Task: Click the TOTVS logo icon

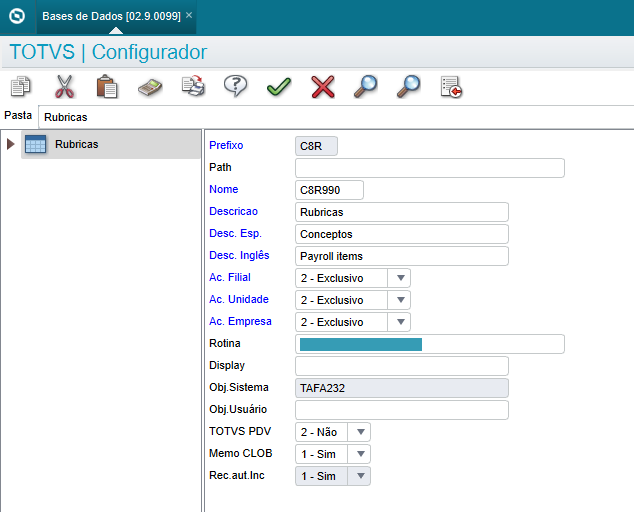Action: [17, 16]
